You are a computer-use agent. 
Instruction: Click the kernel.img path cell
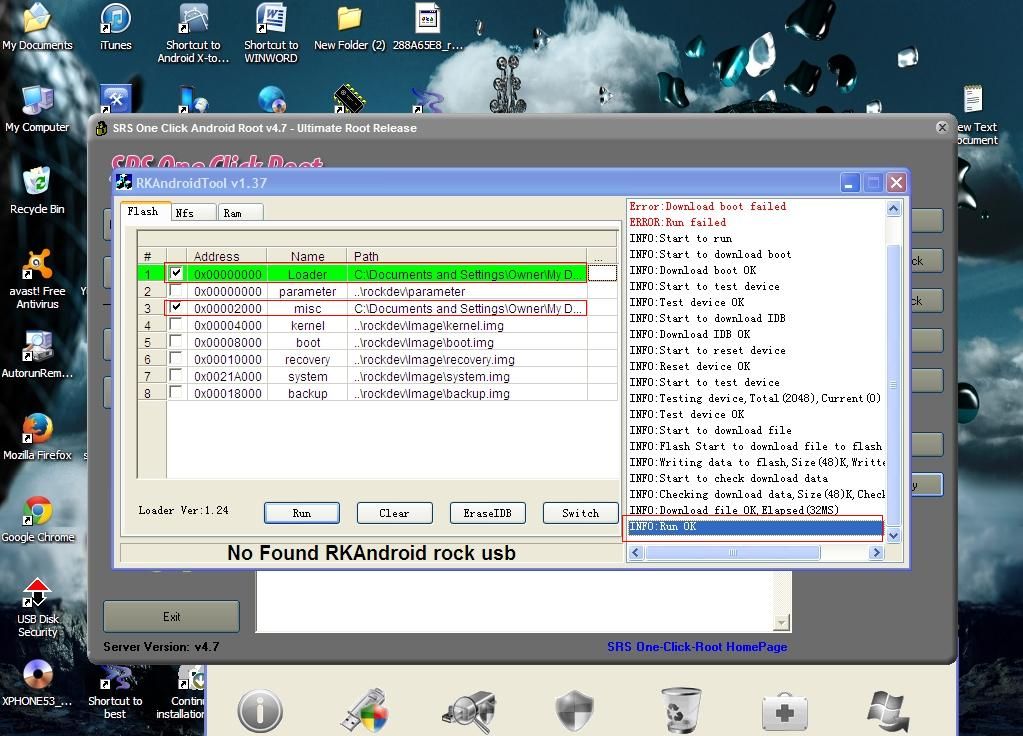pyautogui.click(x=467, y=325)
